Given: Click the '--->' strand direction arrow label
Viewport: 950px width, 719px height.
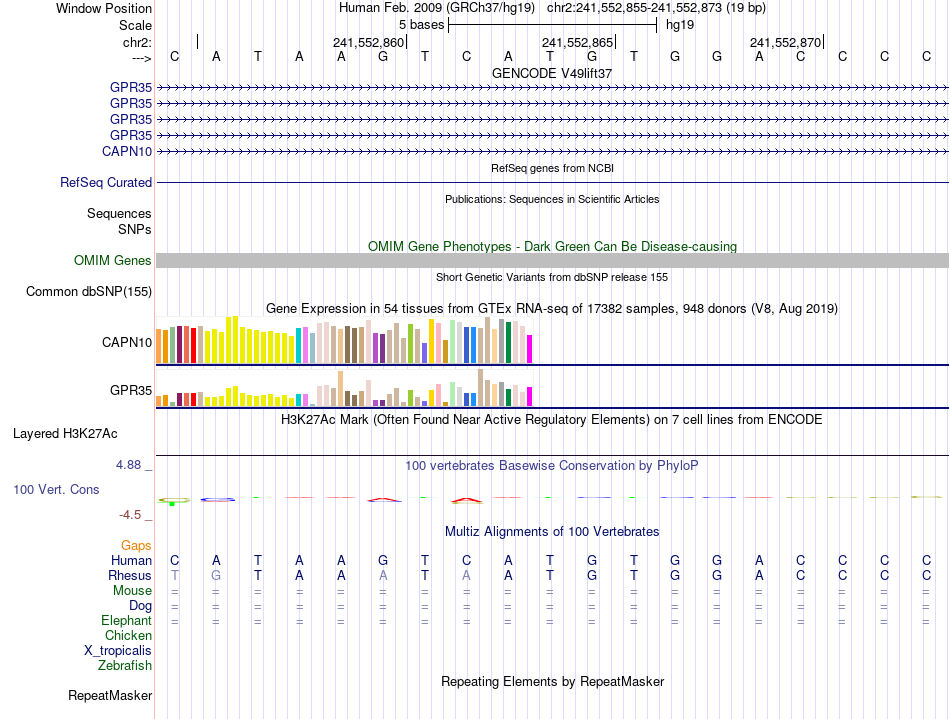Looking at the screenshot, I should 142,58.
